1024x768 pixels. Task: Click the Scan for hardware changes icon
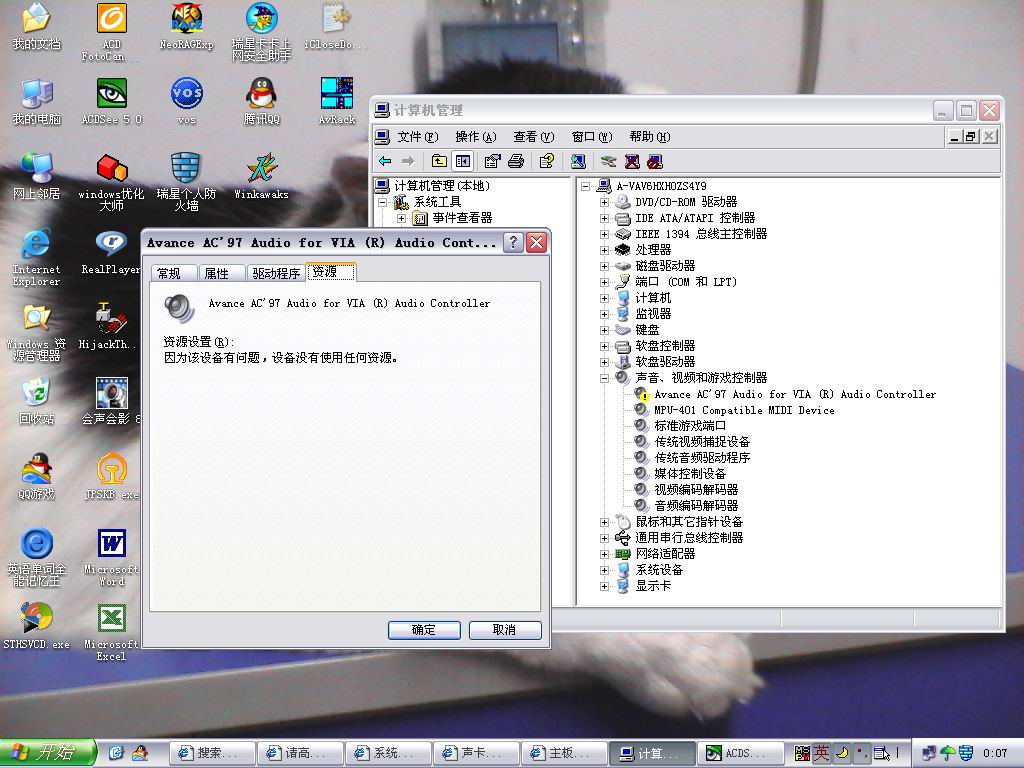point(578,161)
